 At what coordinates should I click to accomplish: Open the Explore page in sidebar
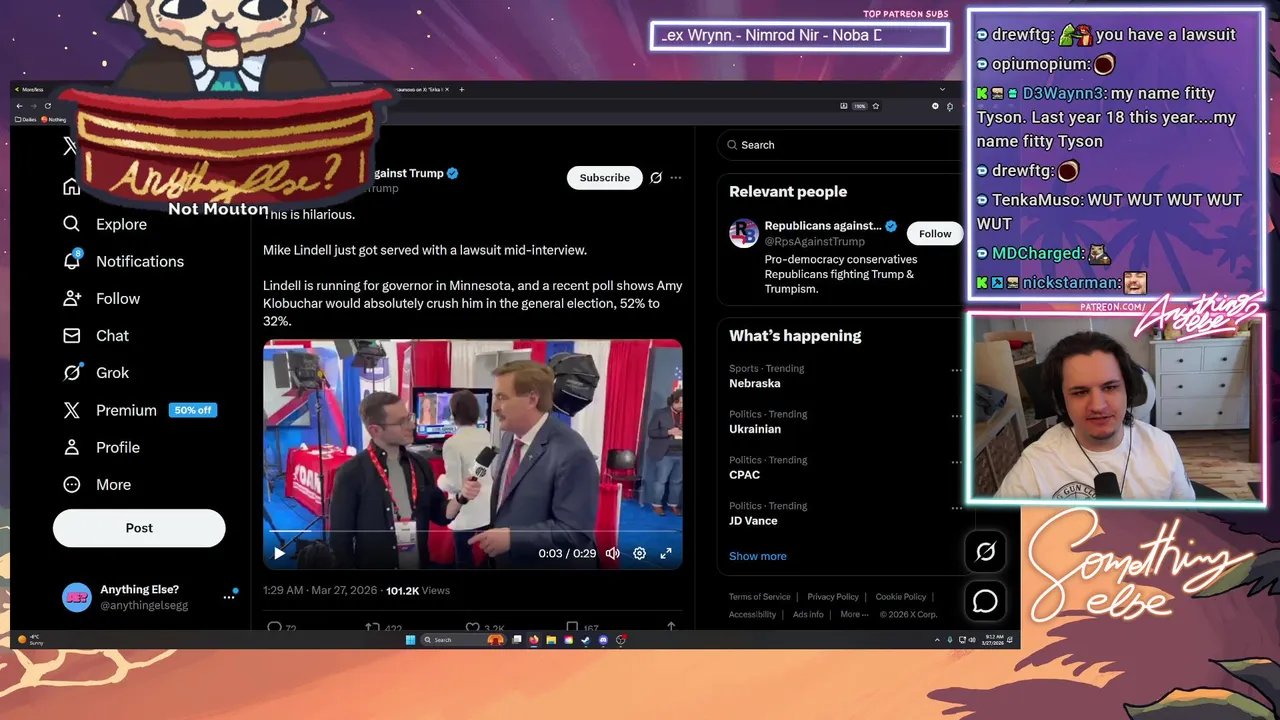[x=105, y=224]
